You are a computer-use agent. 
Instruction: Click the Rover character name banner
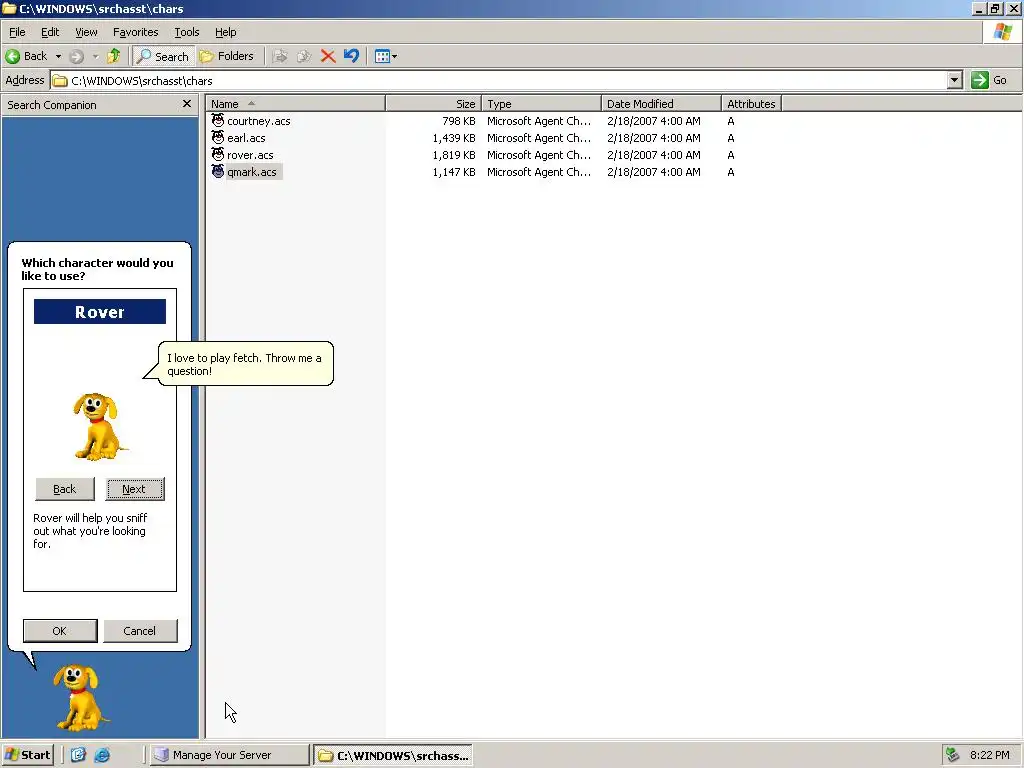[x=100, y=312]
